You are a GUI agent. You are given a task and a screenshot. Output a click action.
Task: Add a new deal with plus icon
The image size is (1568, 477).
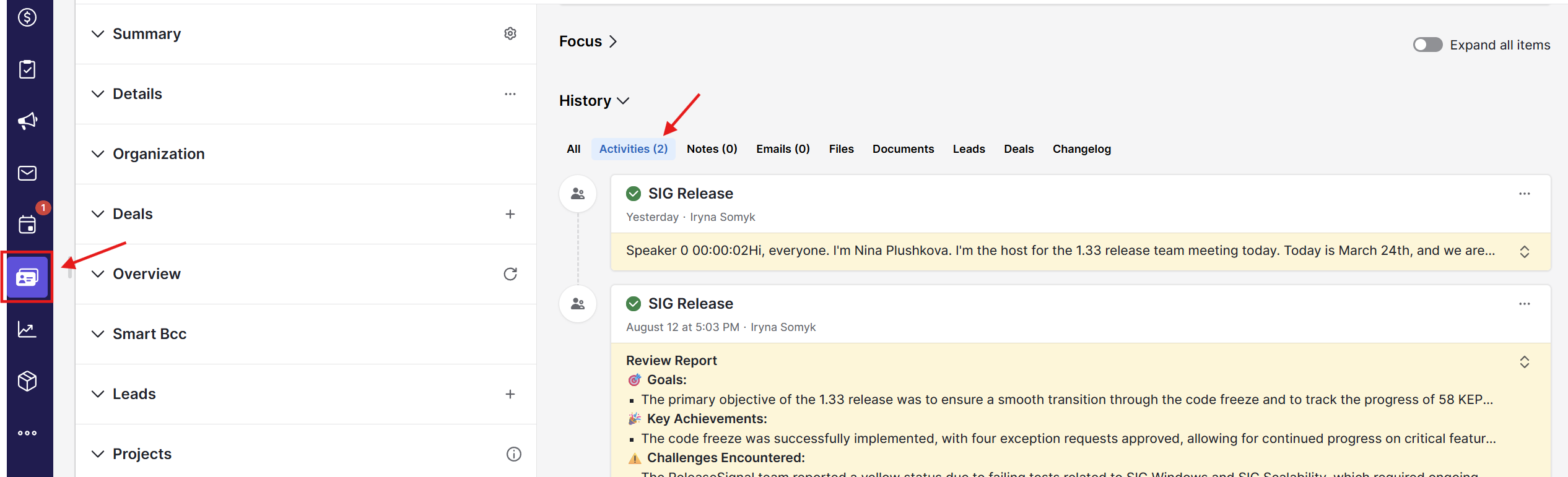pyautogui.click(x=510, y=214)
